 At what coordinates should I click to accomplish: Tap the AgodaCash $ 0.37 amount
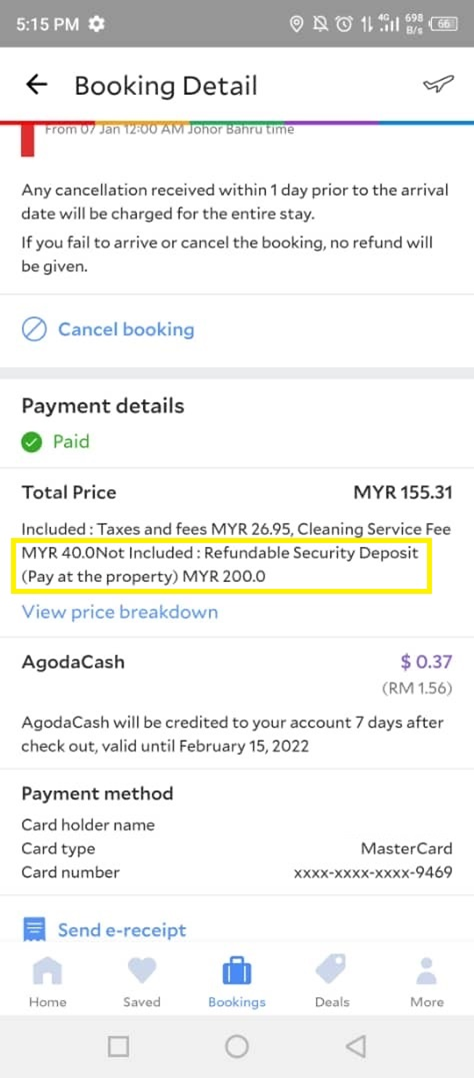426,662
